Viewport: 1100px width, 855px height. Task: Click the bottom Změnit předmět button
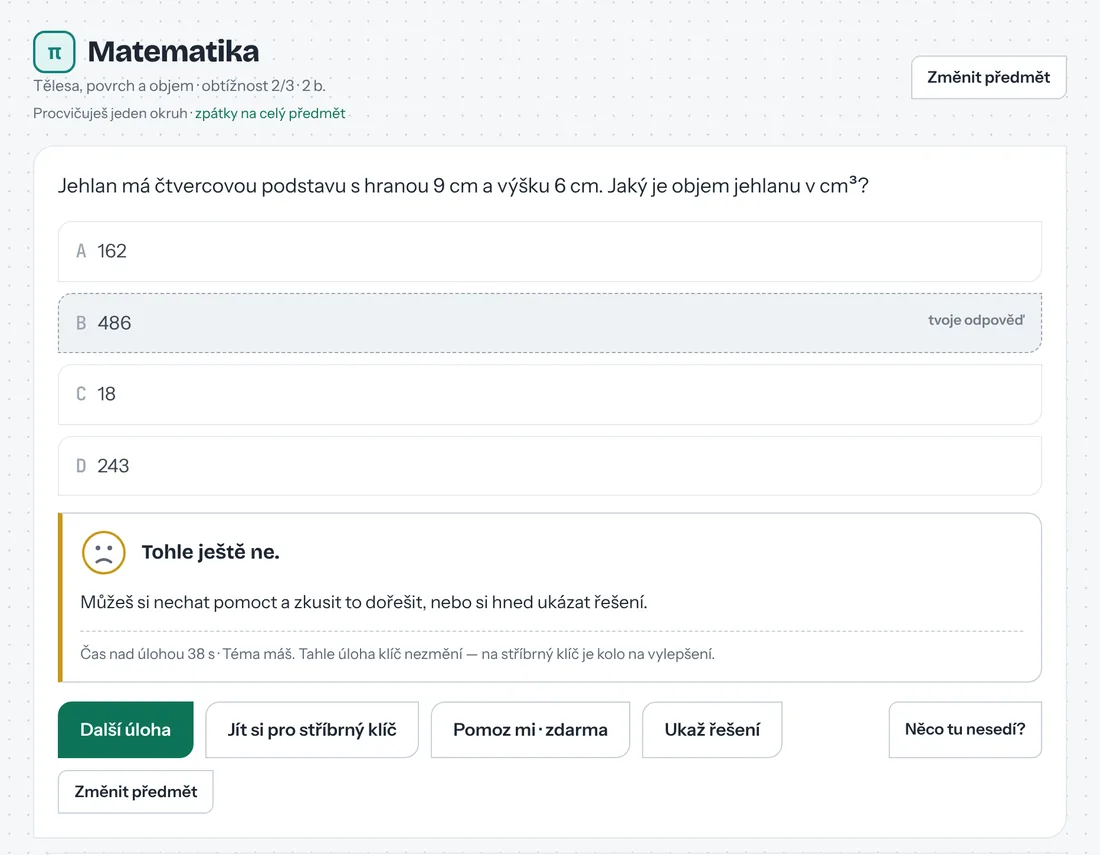[x=135, y=792]
